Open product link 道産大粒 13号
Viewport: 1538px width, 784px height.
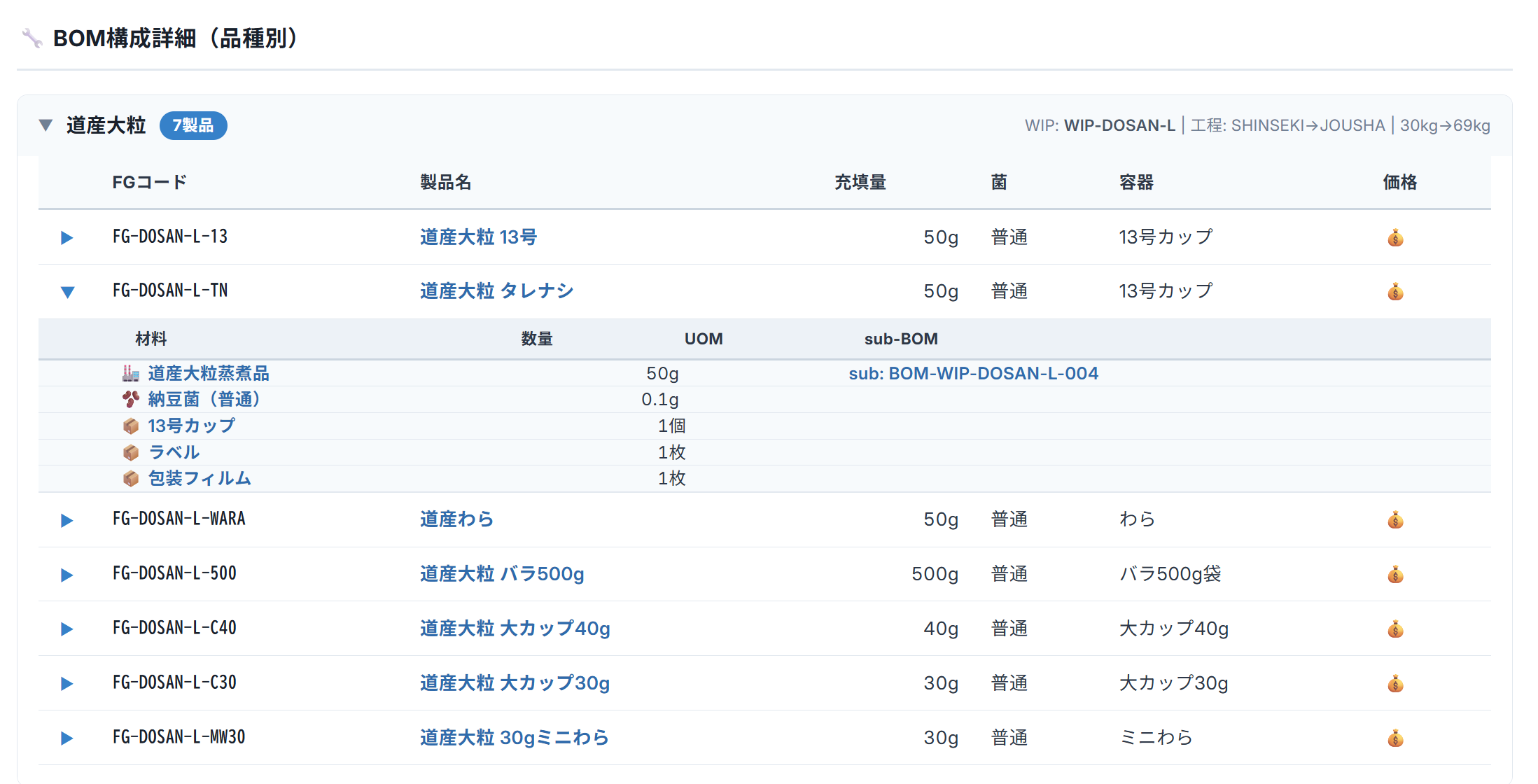(478, 237)
